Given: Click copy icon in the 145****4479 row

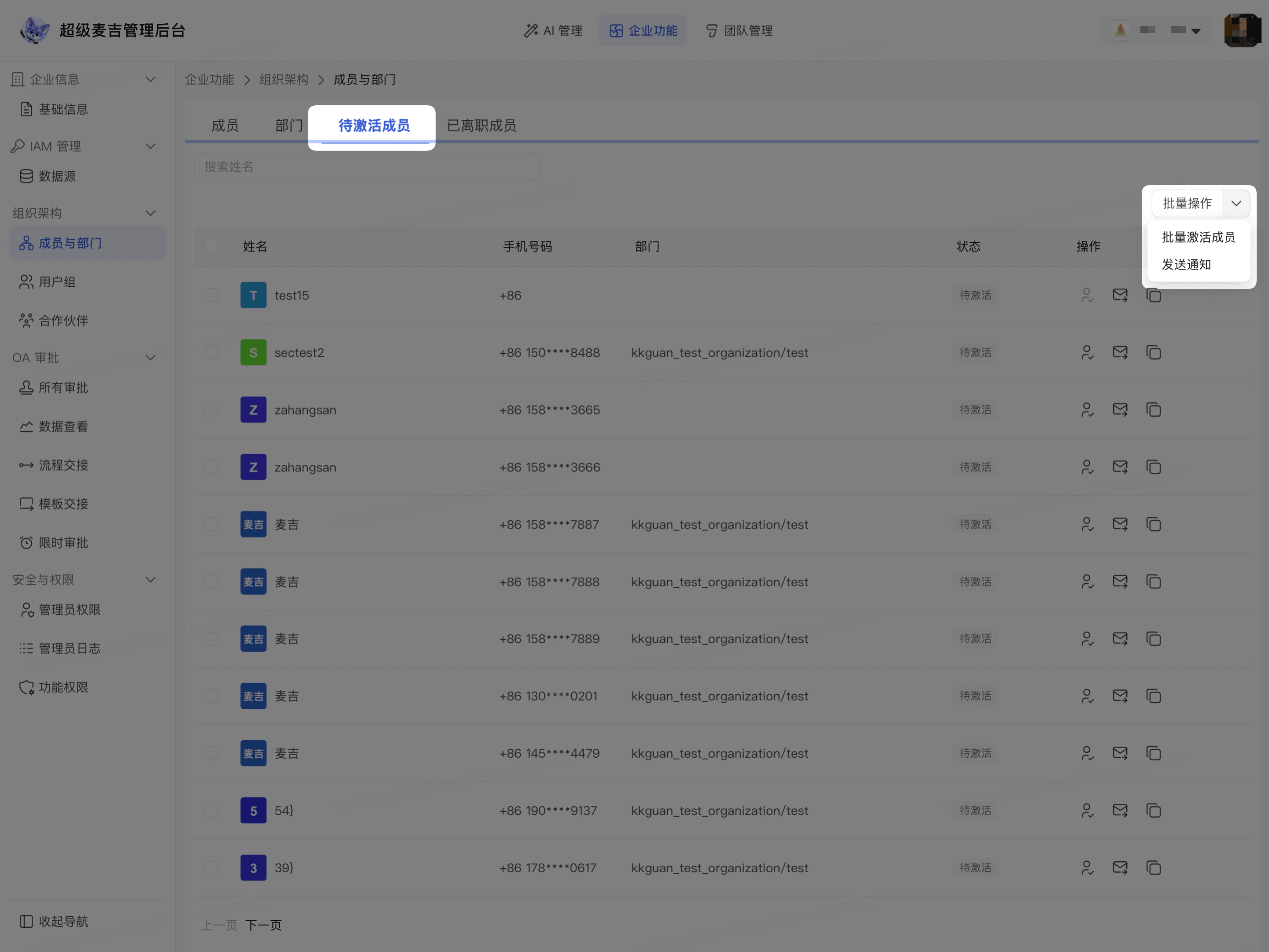Looking at the screenshot, I should [x=1153, y=753].
